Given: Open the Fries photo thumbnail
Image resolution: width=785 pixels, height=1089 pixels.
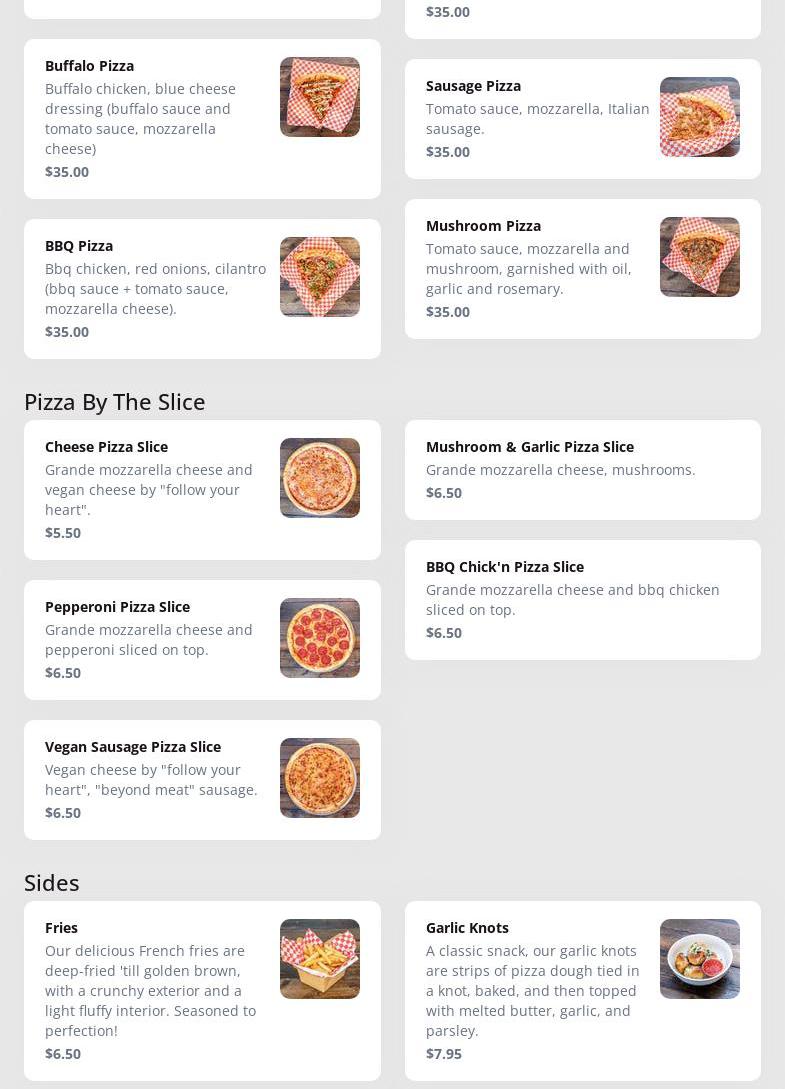Looking at the screenshot, I should pos(320,959).
